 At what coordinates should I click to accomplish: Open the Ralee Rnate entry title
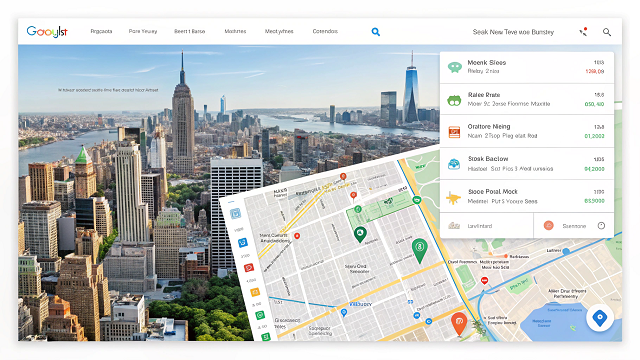(484, 95)
